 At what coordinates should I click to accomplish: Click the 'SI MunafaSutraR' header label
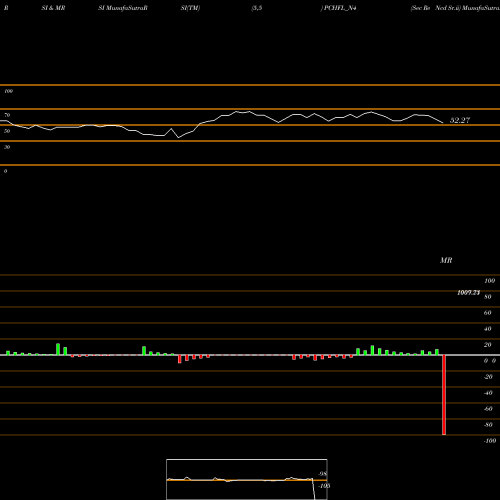pos(123,8)
